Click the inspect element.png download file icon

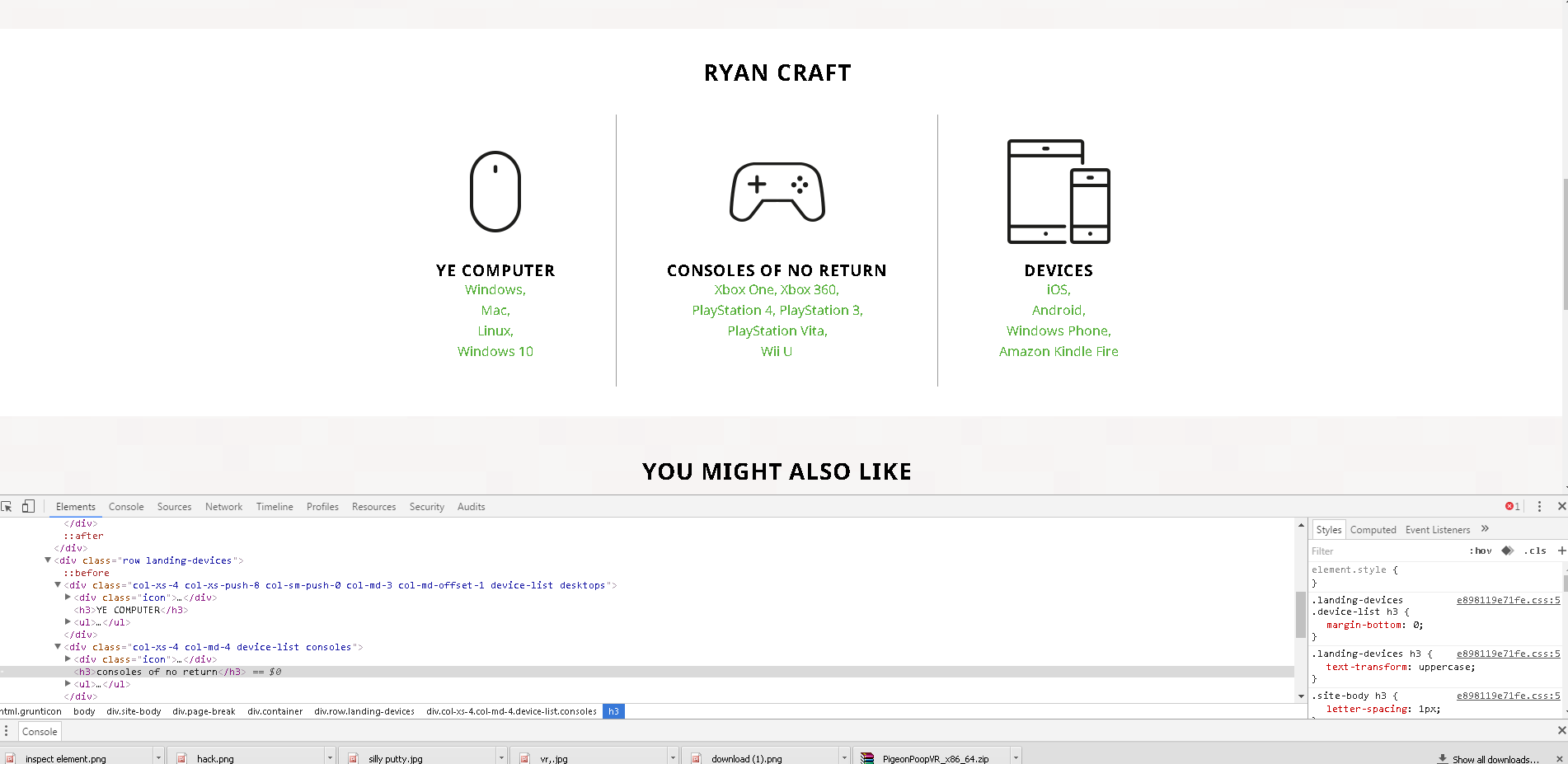pos(11,758)
